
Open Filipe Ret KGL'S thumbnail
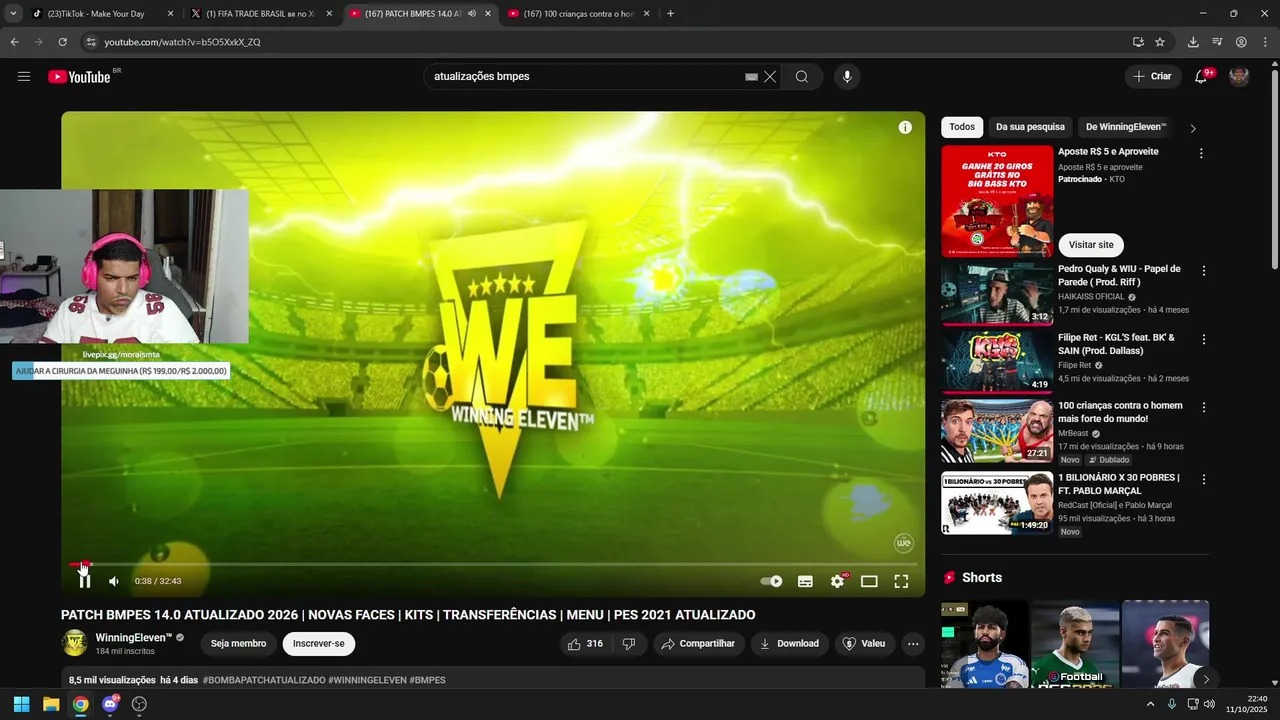[x=997, y=362]
